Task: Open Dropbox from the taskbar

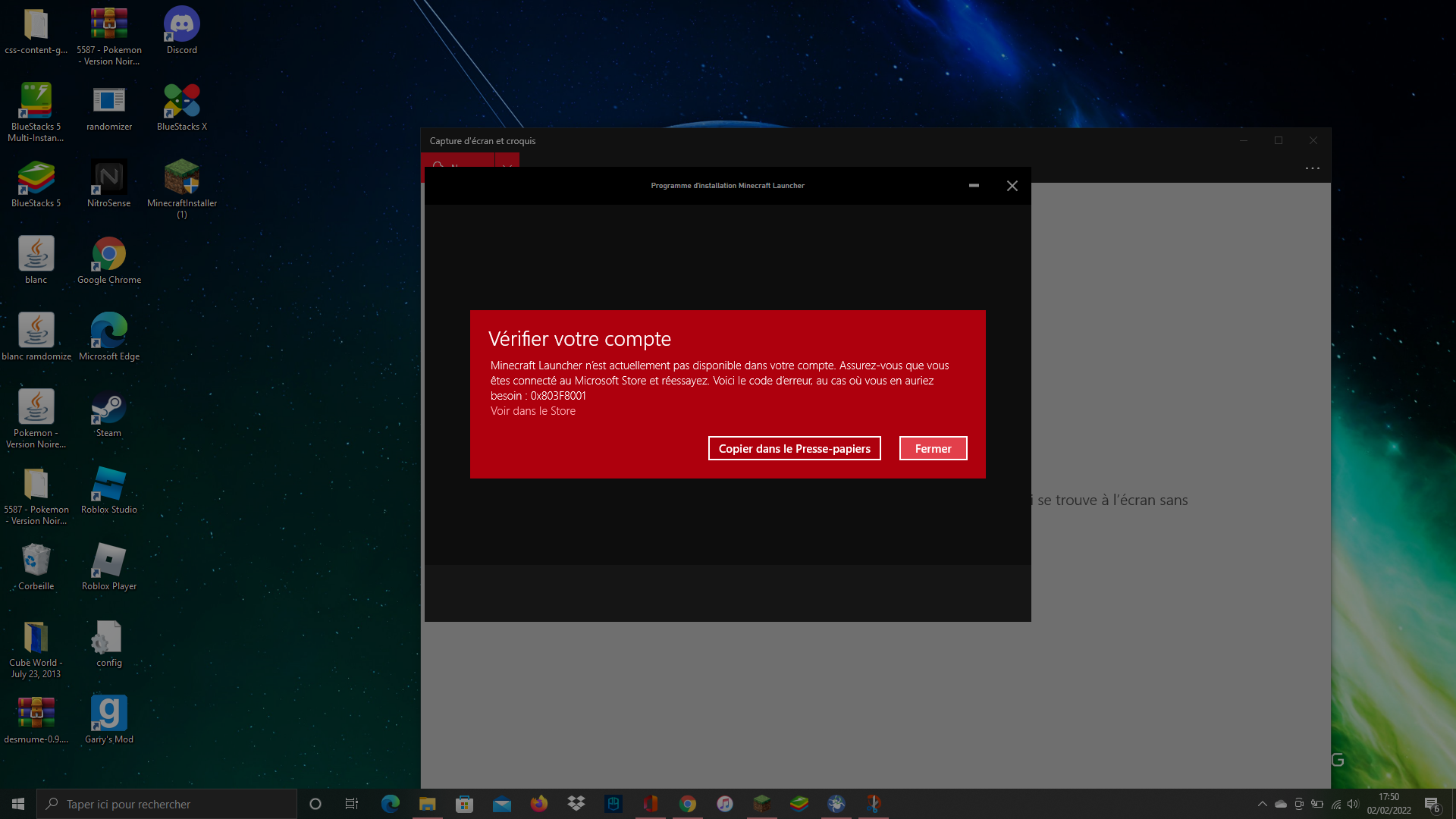Action: (576, 804)
